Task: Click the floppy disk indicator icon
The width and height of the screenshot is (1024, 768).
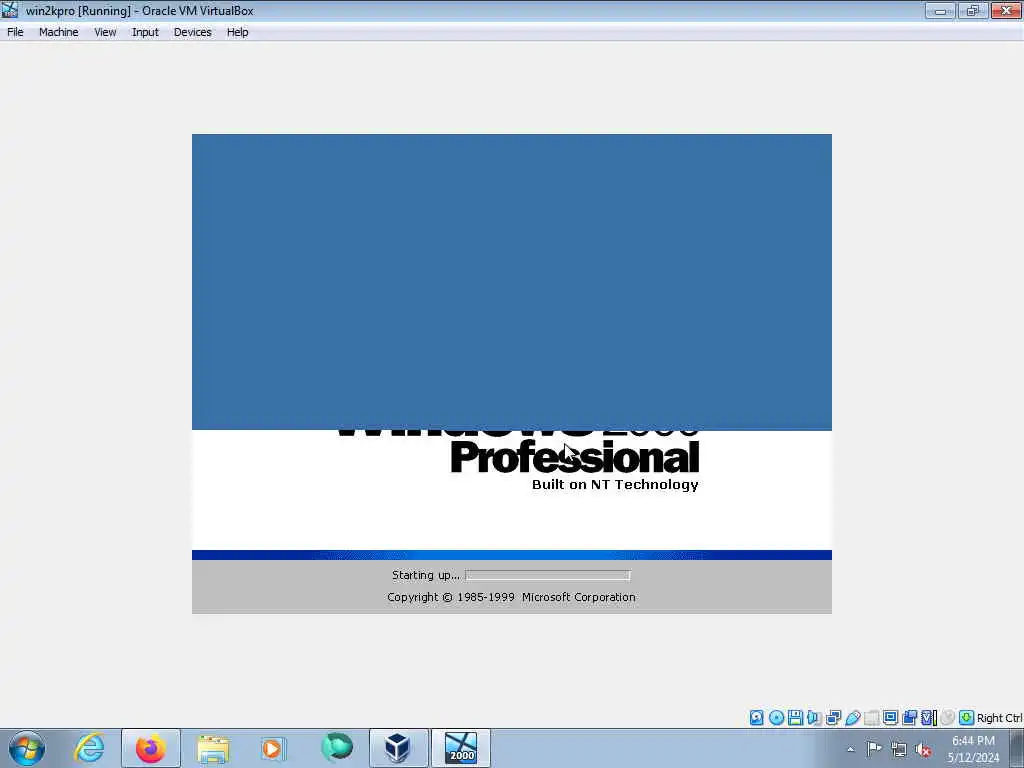Action: point(795,718)
